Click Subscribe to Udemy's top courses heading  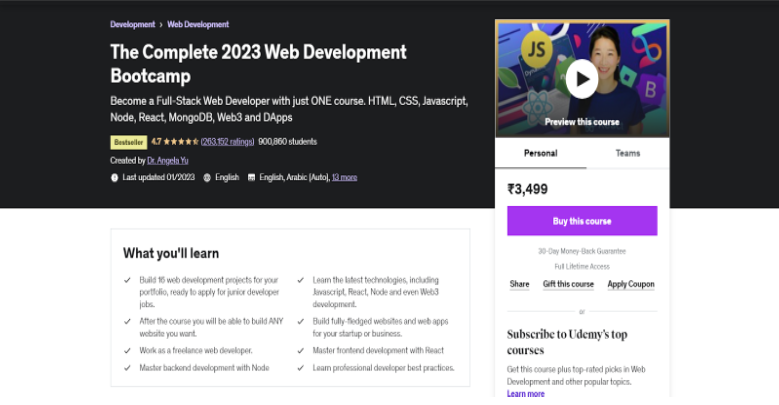[x=567, y=342]
